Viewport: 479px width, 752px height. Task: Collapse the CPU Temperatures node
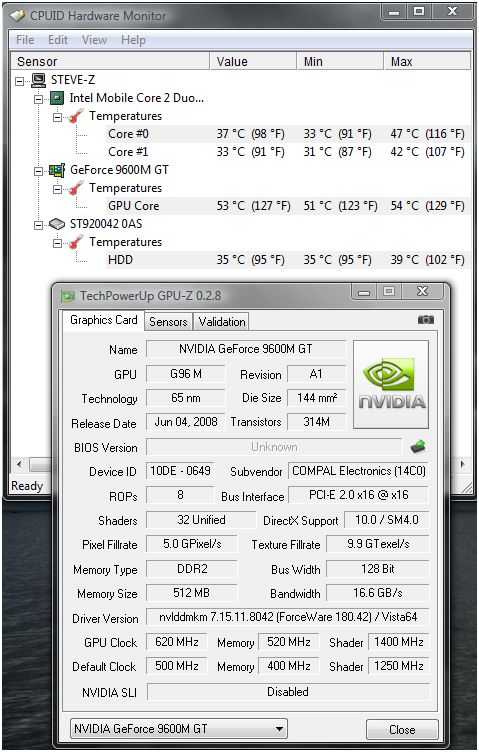point(57,118)
